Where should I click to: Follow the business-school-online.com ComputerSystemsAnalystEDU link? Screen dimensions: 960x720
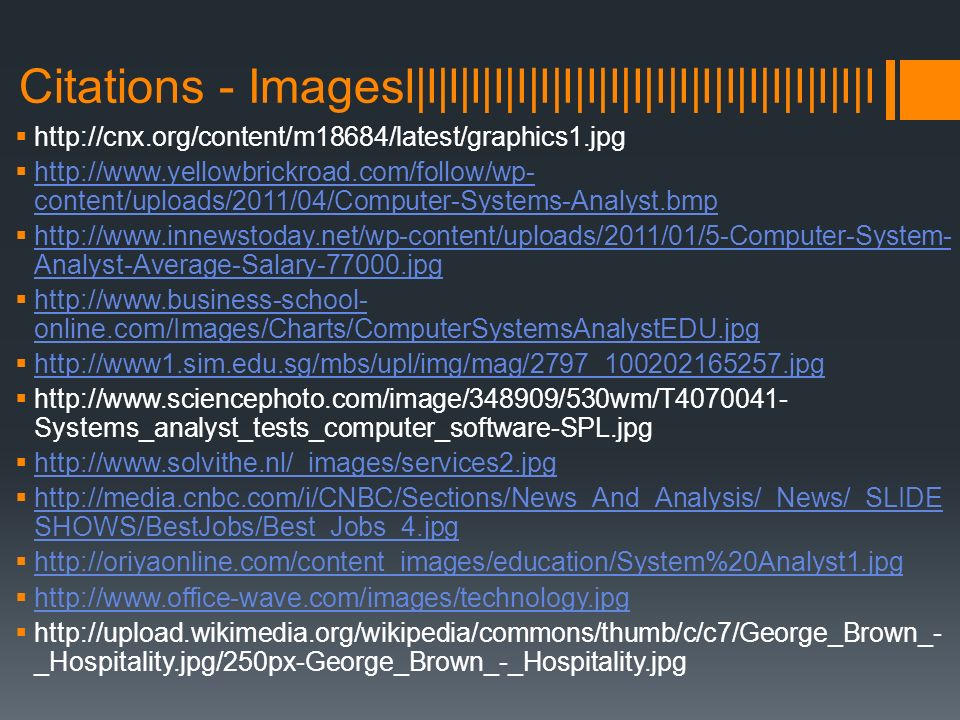(x=397, y=314)
